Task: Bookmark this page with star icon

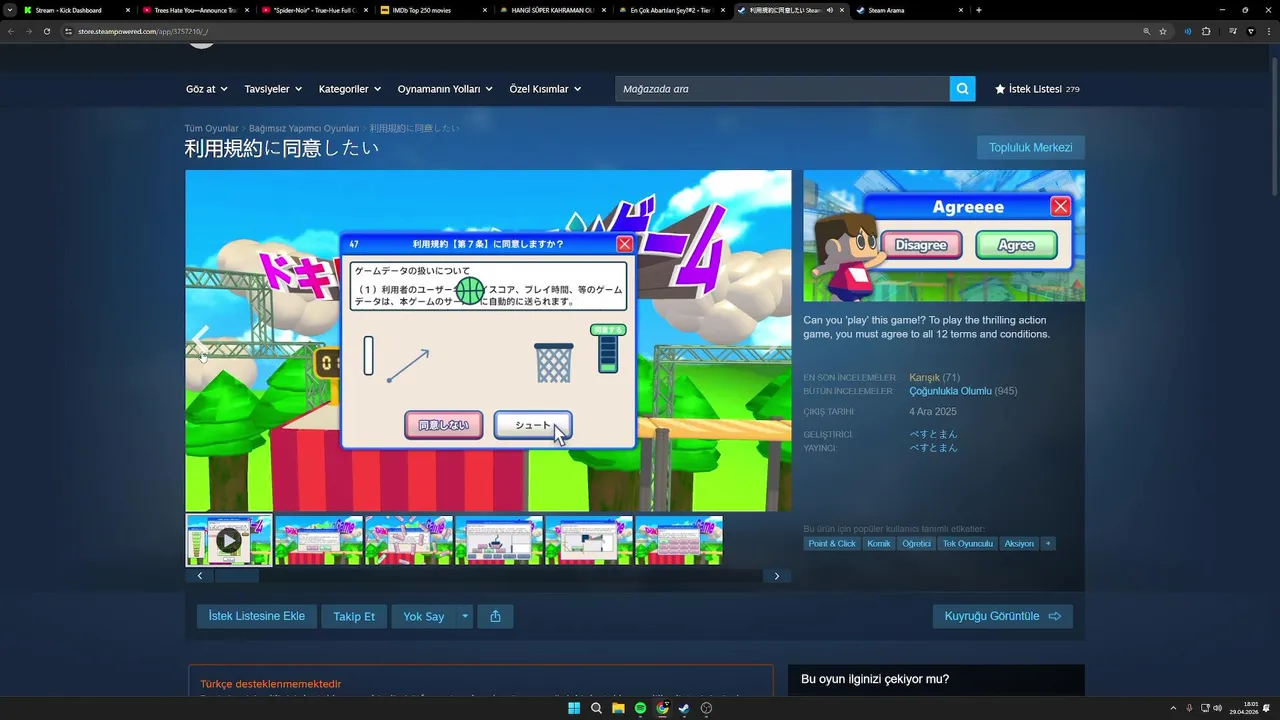Action: pos(1163,31)
